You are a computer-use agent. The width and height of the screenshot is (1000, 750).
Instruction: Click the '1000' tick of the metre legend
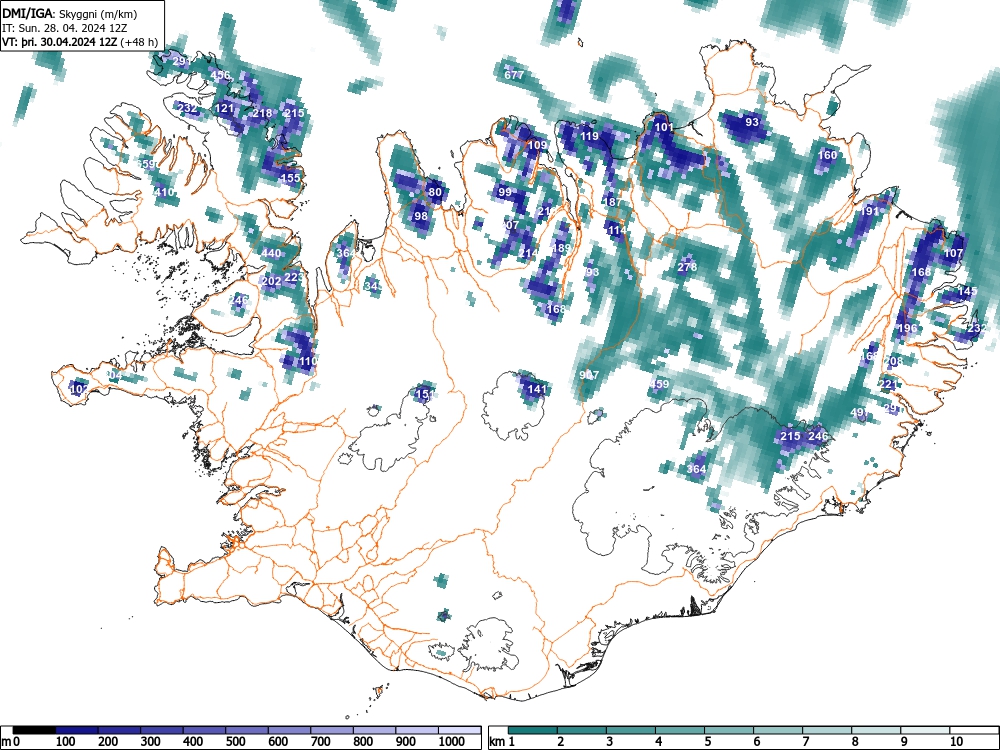click(452, 742)
